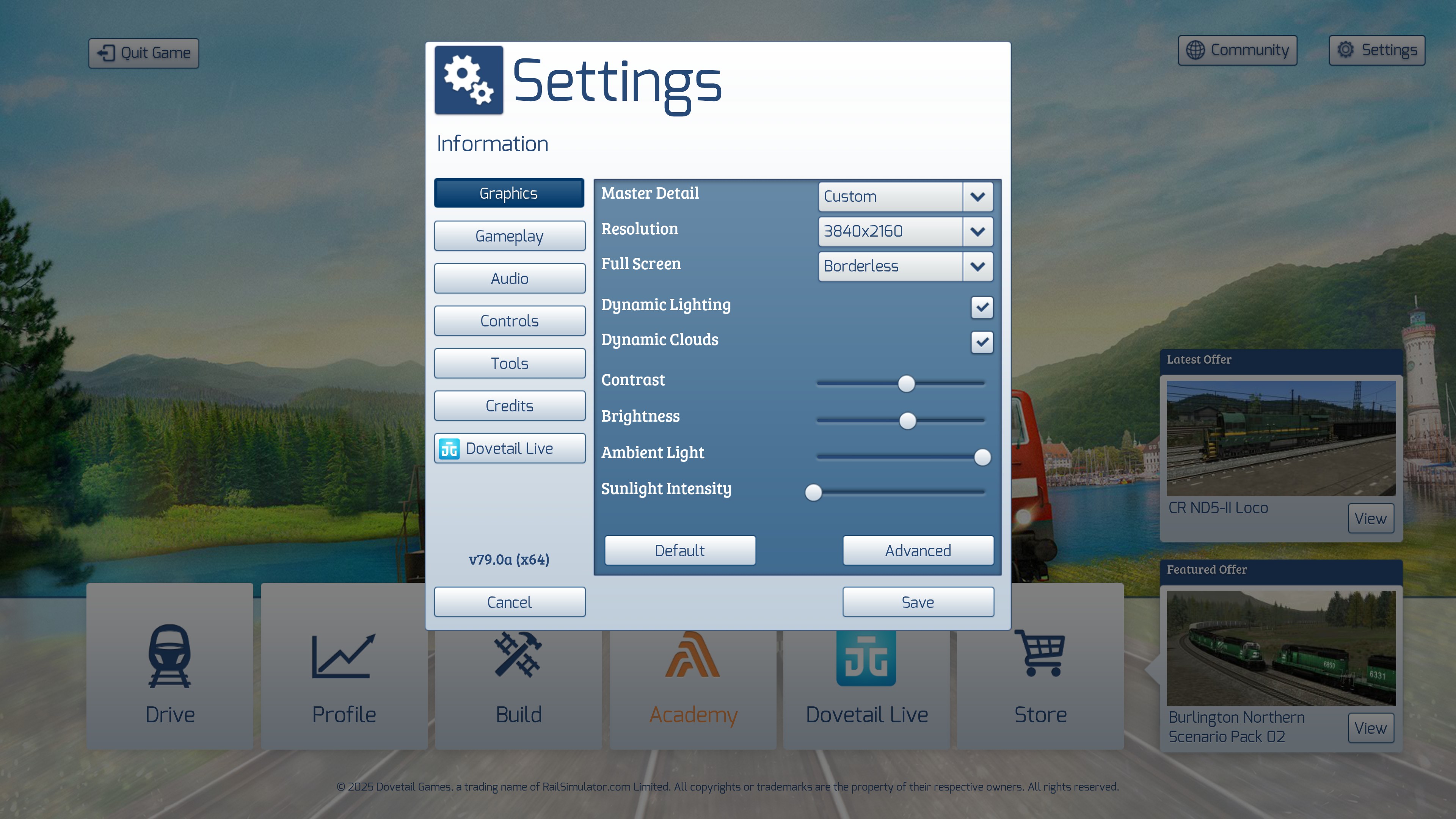Viewport: 1456px width, 819px height.
Task: Click the Settings gears icon in dialog header
Action: [469, 80]
